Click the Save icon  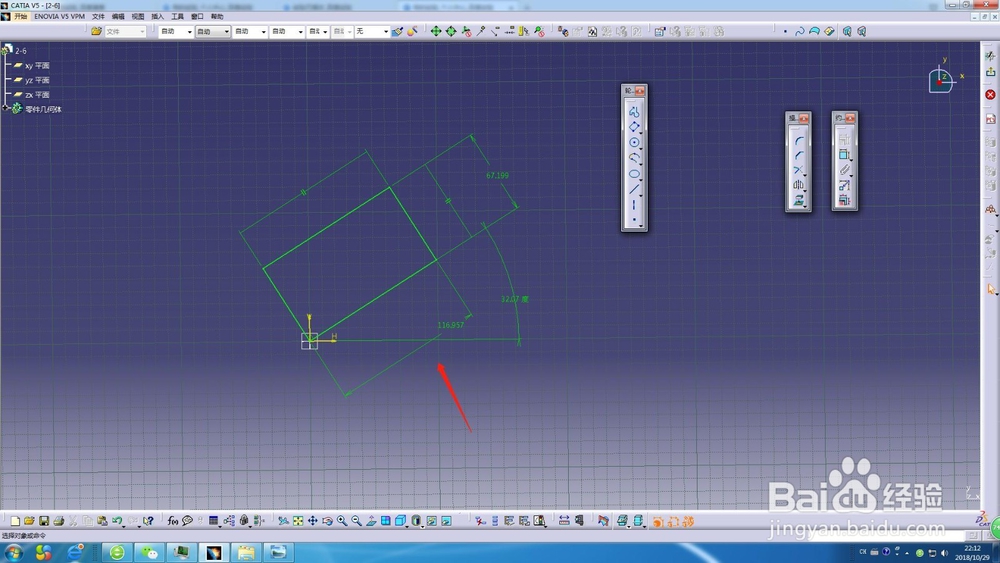click(x=44, y=521)
